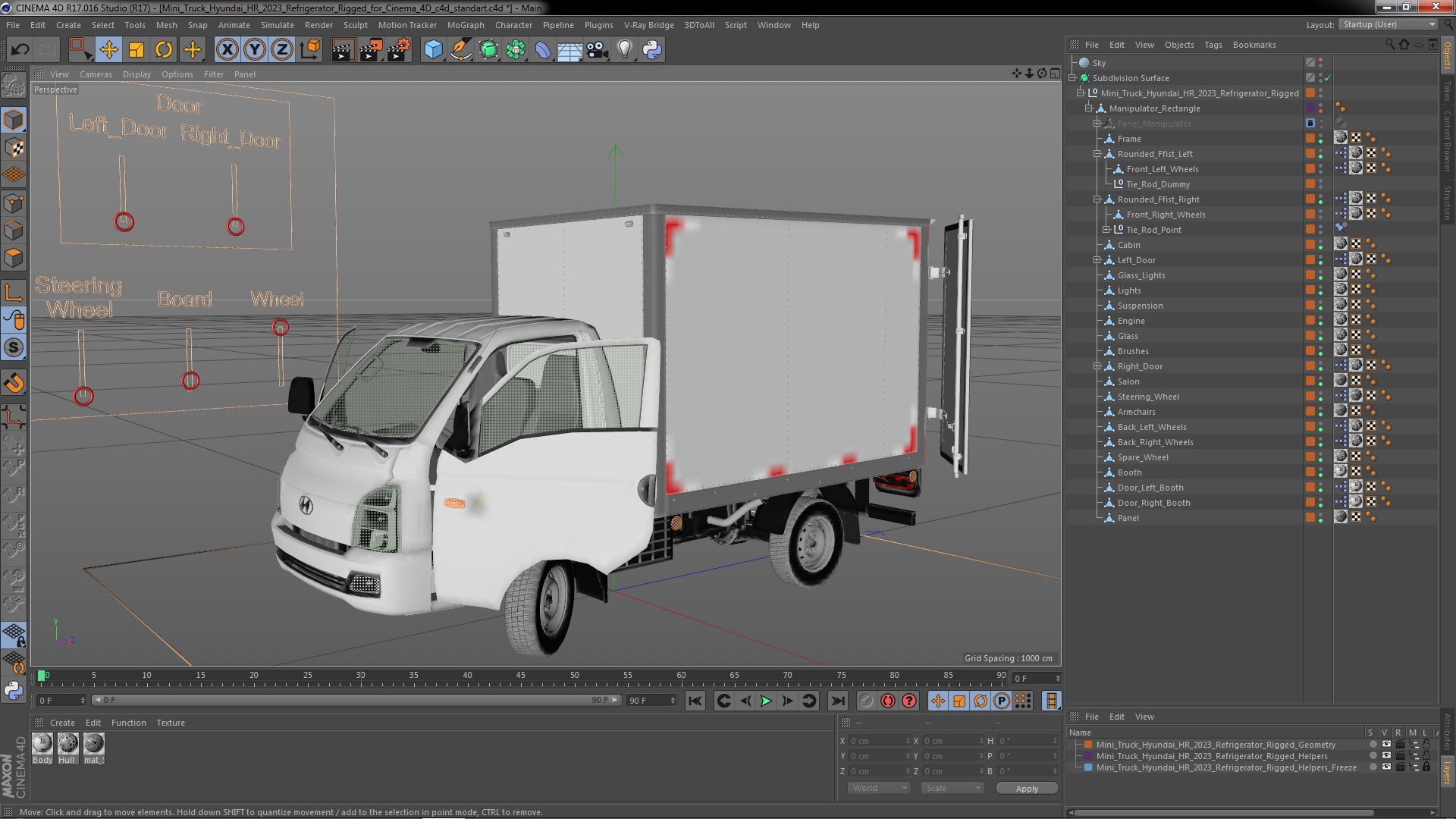
Task: Select the Hull material thumbnail
Action: pos(68,743)
